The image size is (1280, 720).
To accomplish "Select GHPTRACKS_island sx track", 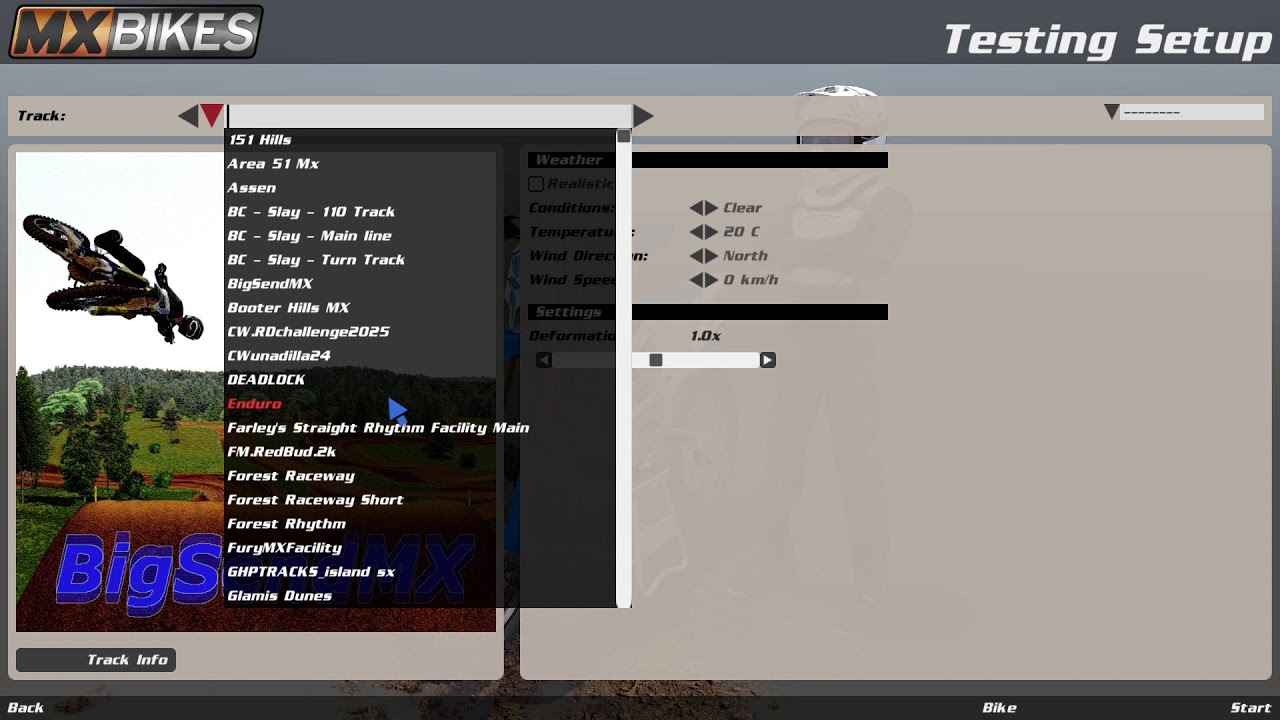I will (x=311, y=572).
